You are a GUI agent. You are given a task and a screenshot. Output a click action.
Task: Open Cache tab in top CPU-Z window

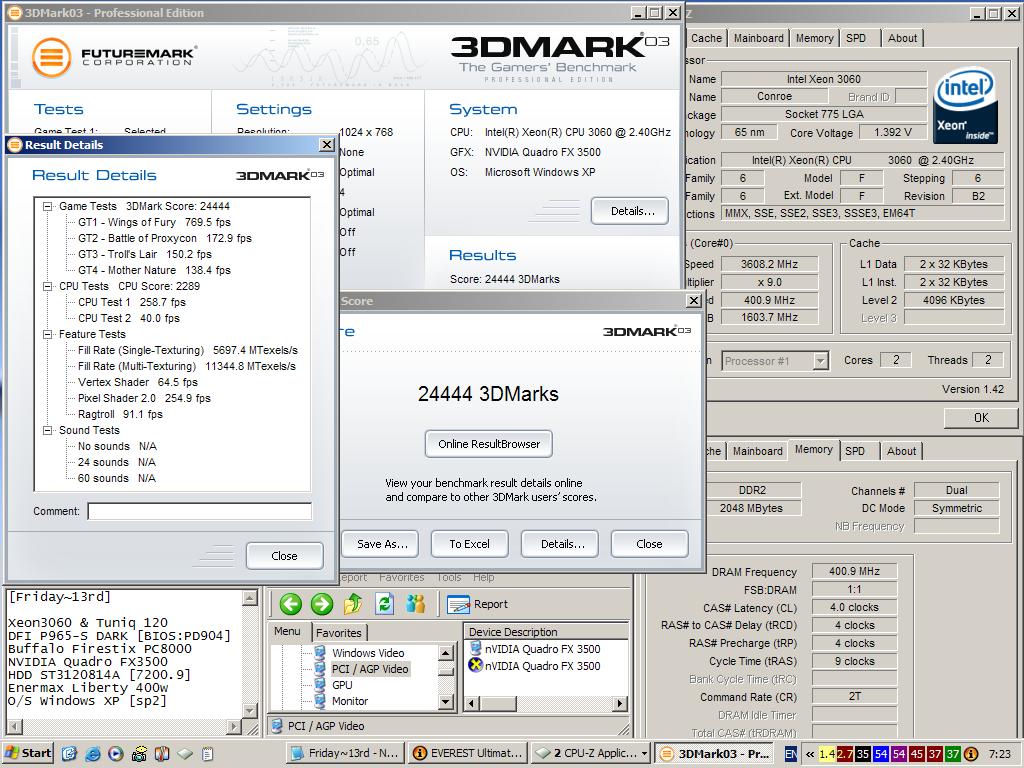pyautogui.click(x=705, y=39)
